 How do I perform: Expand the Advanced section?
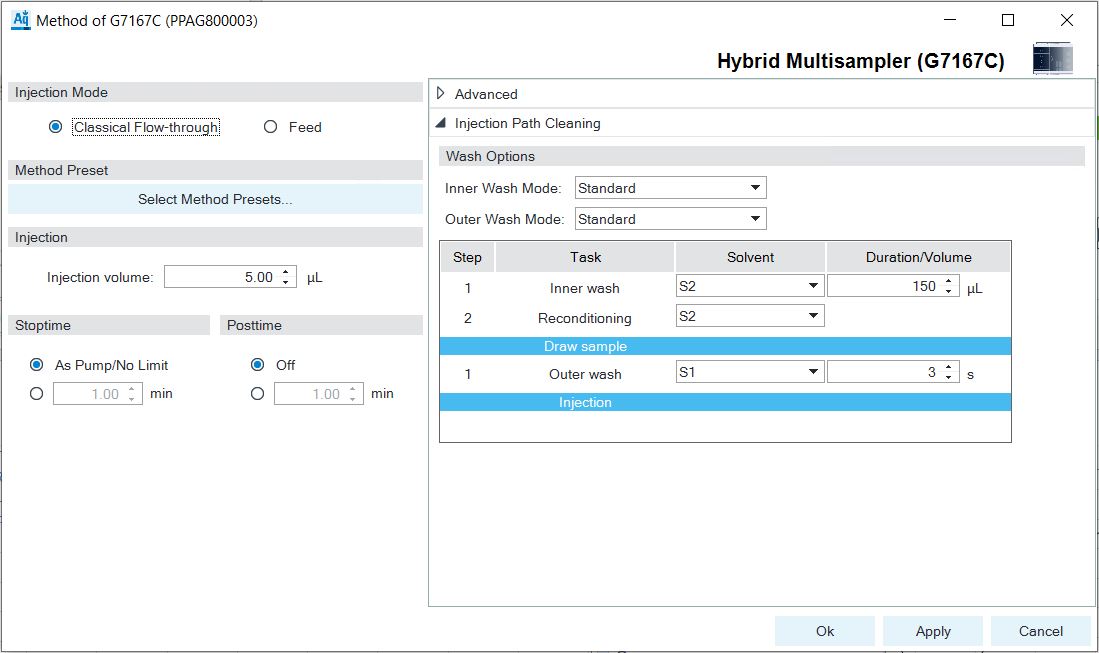441,94
